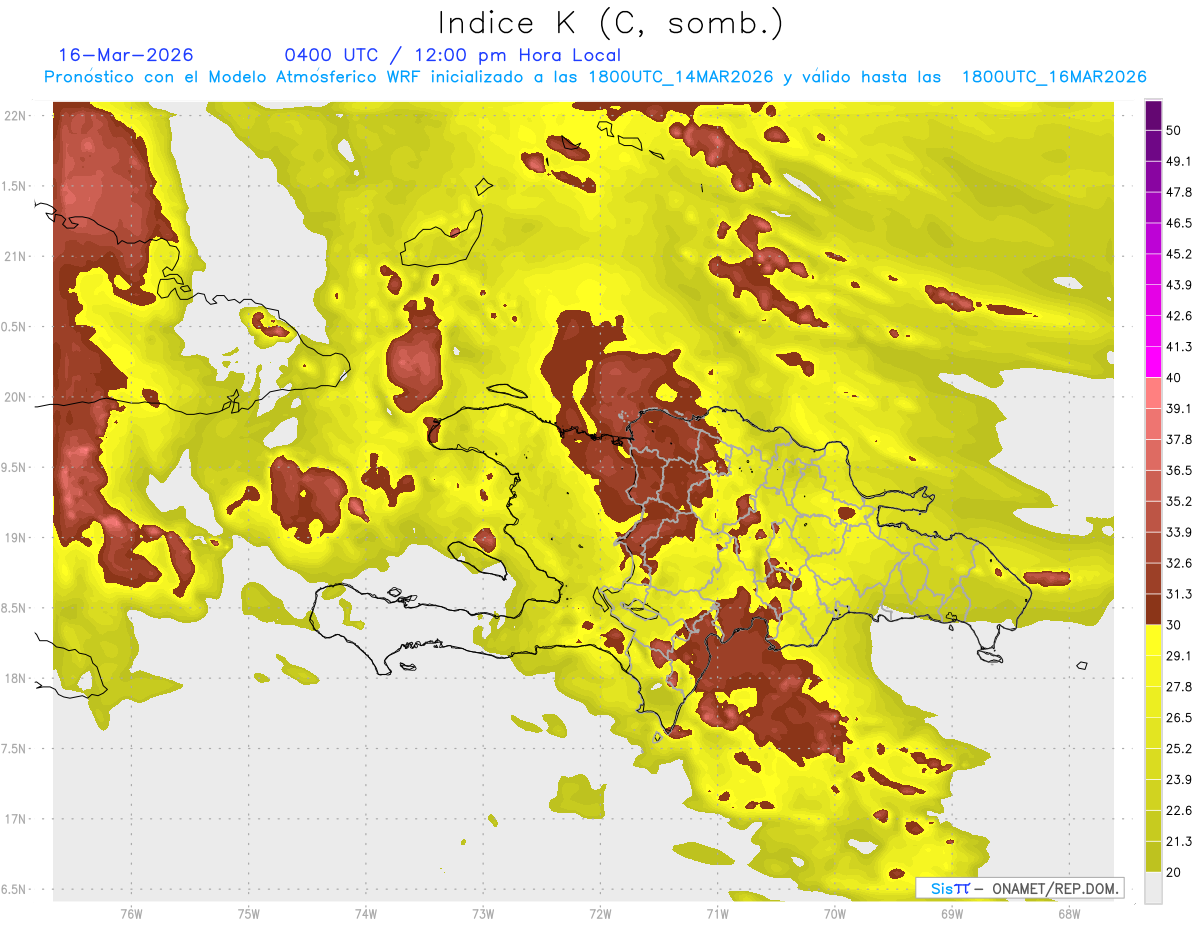Click the '22N' latitude label
This screenshot has height=927, width=1200.
coord(16,116)
